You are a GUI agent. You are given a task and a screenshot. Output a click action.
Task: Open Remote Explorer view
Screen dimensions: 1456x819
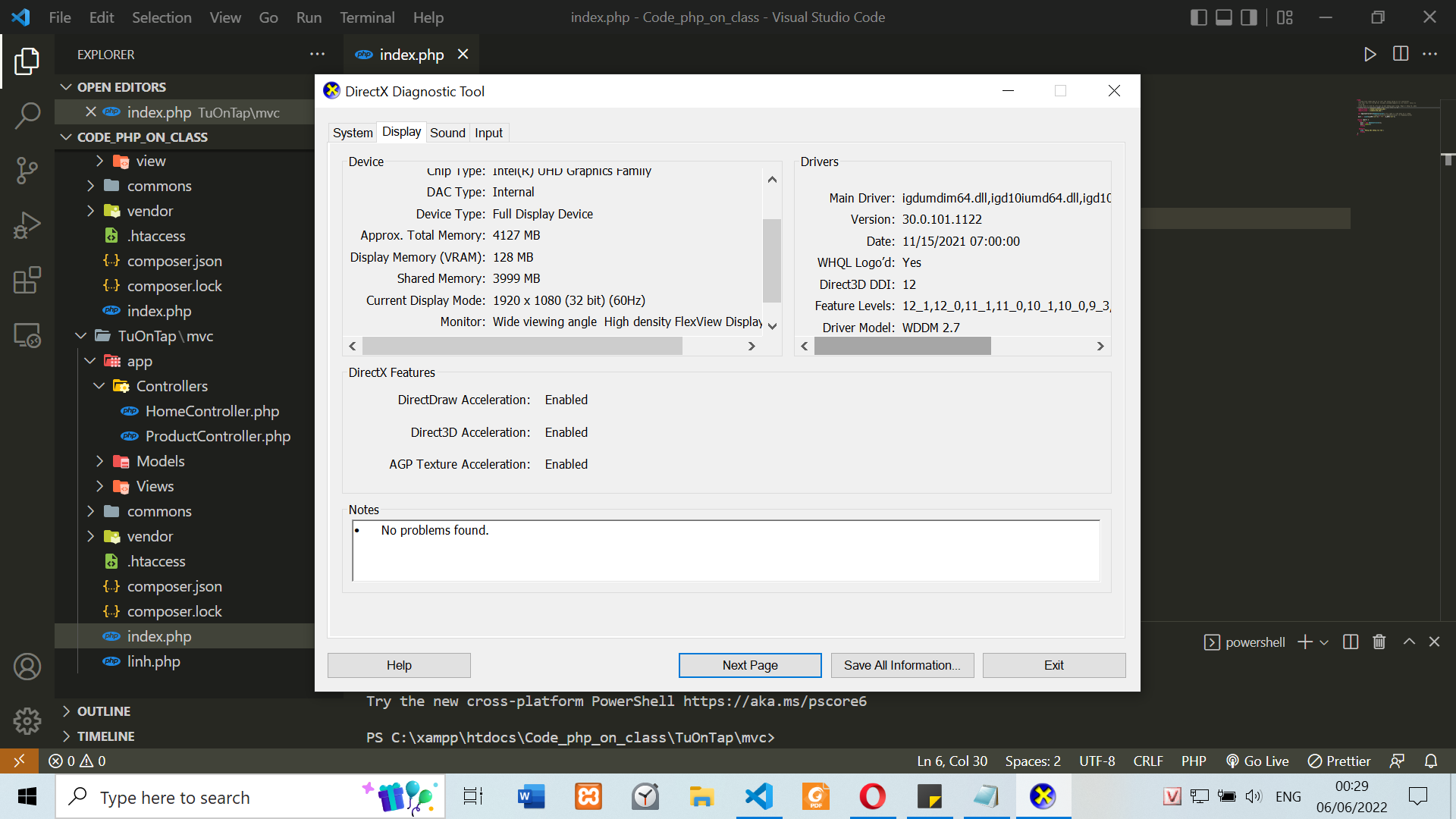(x=27, y=334)
